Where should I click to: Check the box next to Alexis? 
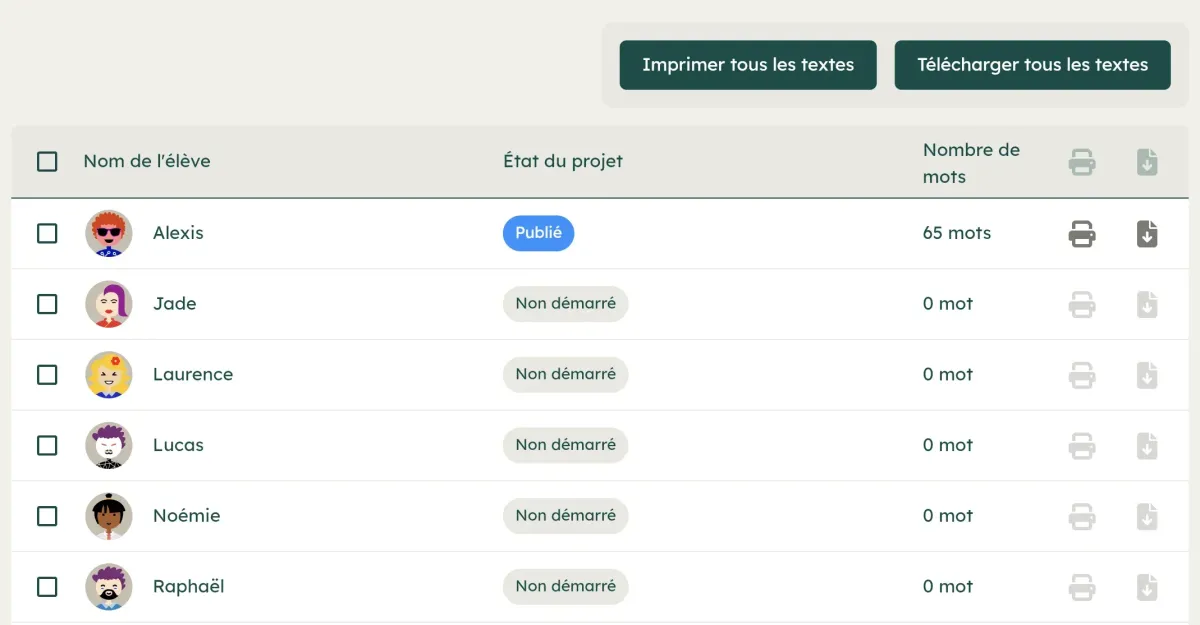[x=47, y=233]
